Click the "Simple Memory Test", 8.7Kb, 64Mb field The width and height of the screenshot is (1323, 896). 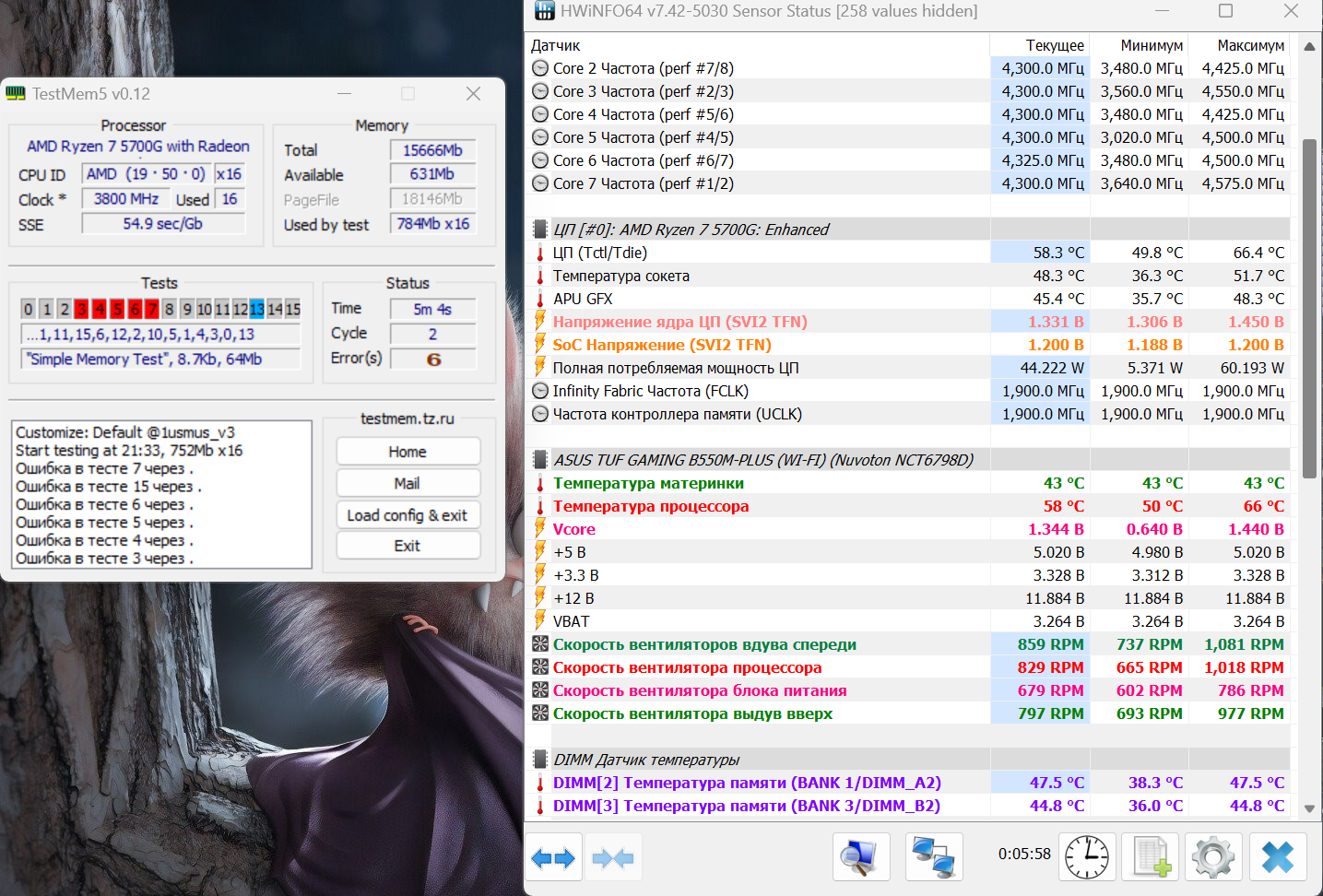point(160,360)
